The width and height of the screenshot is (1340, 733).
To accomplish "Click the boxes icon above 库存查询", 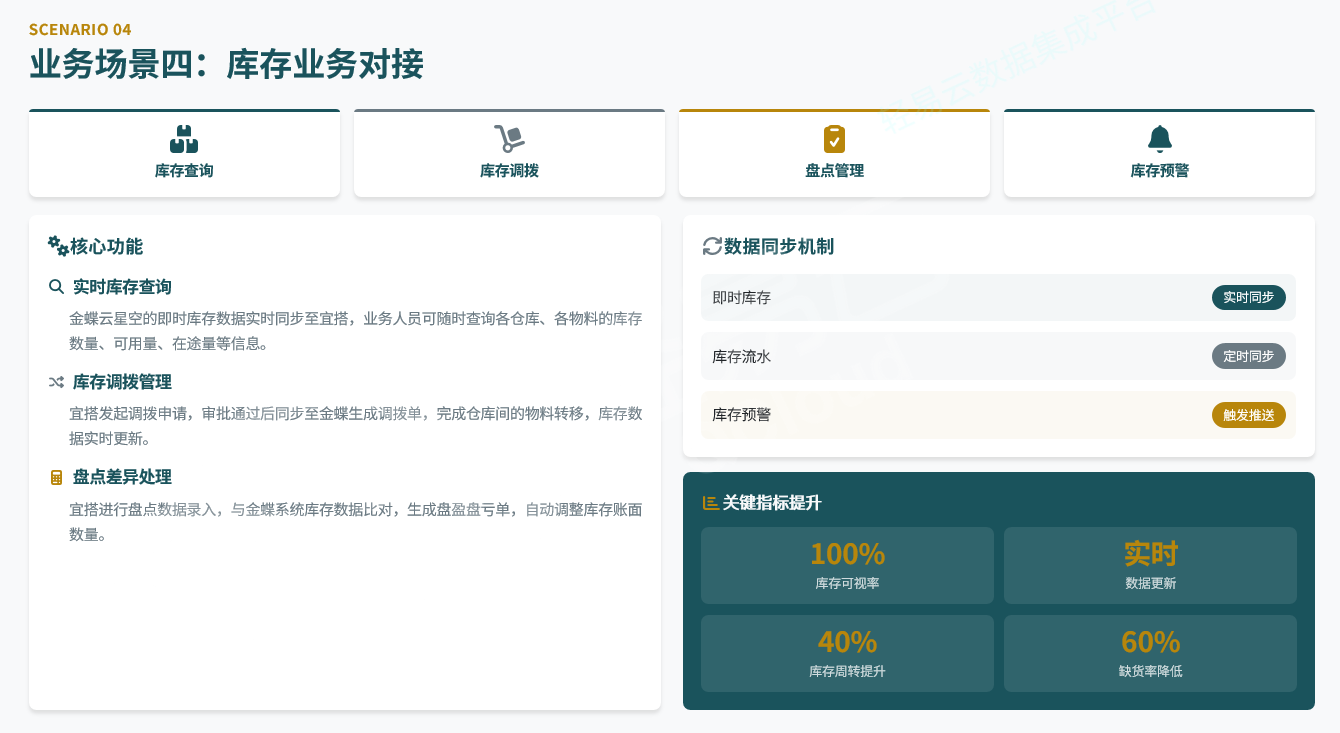I will pyautogui.click(x=184, y=139).
